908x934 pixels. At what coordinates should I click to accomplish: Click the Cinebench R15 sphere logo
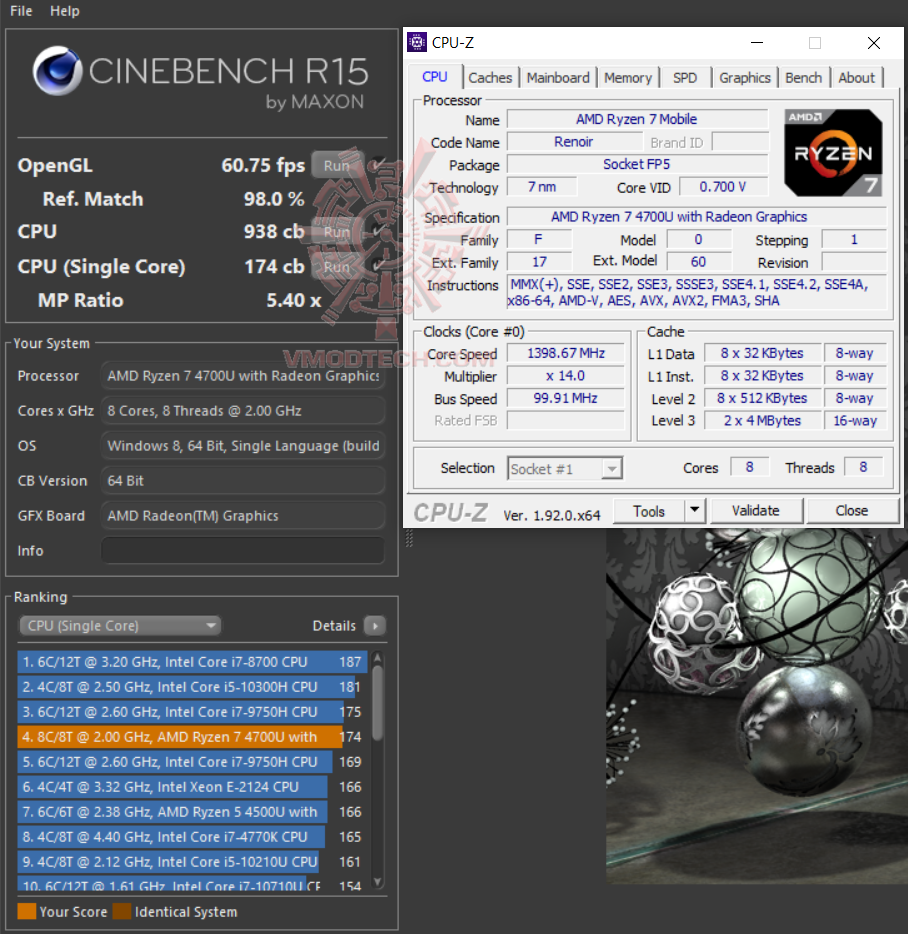(x=57, y=71)
